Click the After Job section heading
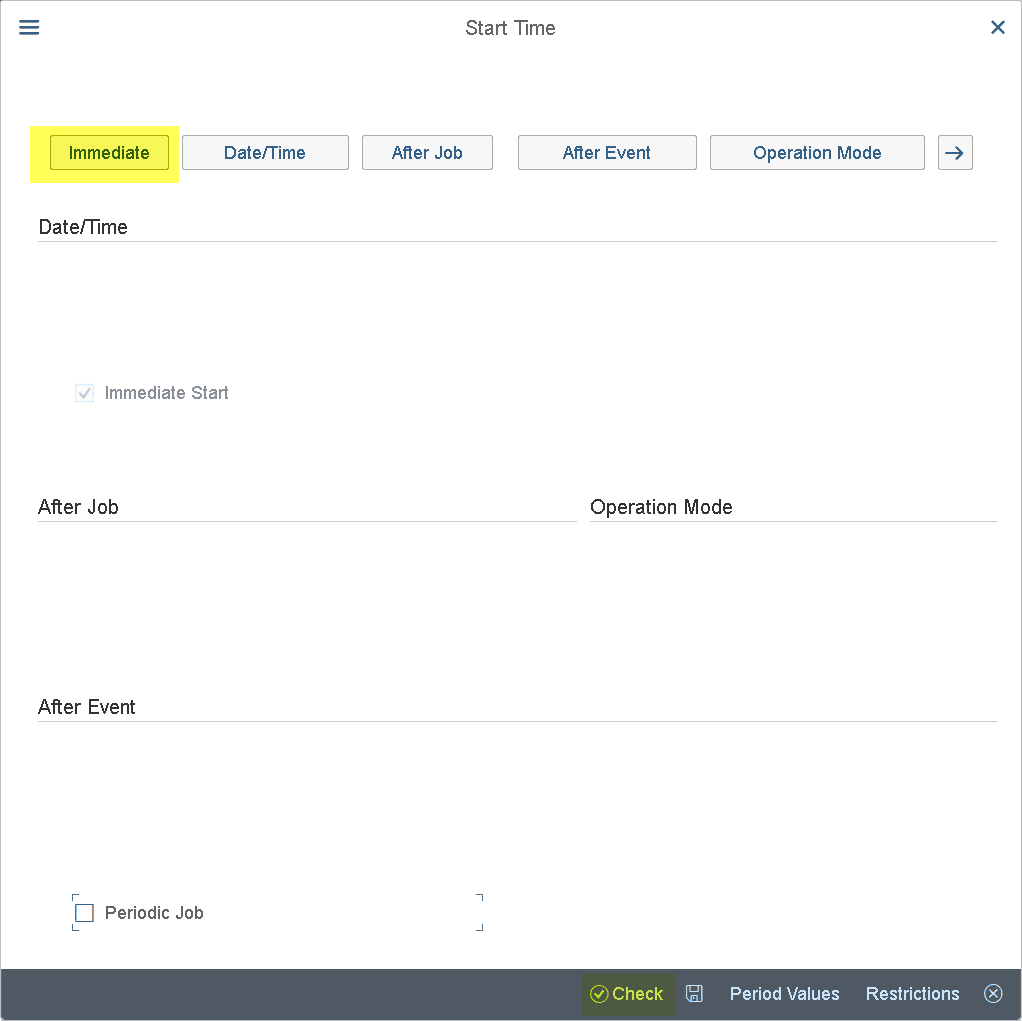 tap(78, 507)
